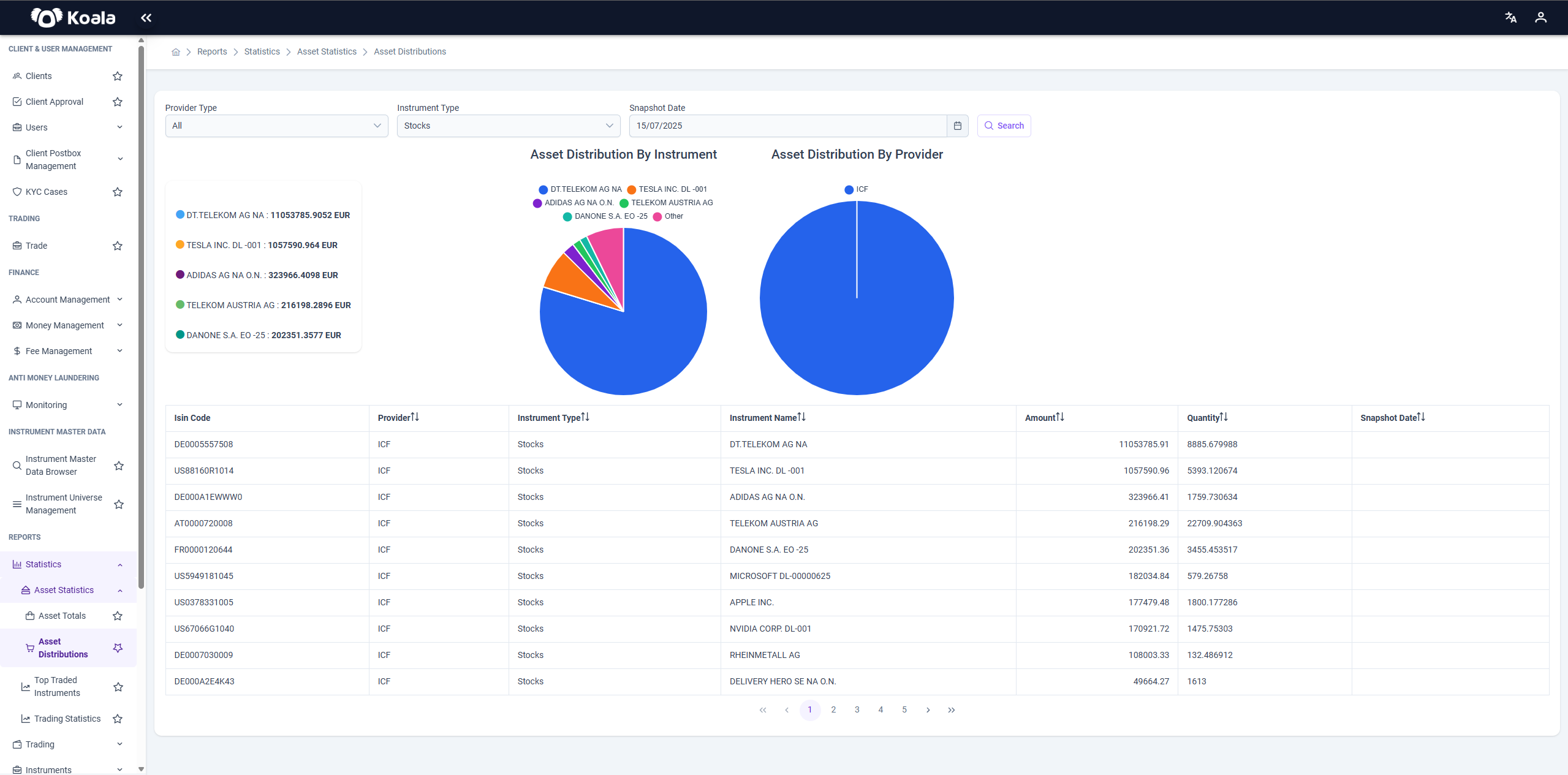This screenshot has width=1568, height=775.
Task: Collapse sidebar with double-chevron icon
Action: [x=146, y=18]
